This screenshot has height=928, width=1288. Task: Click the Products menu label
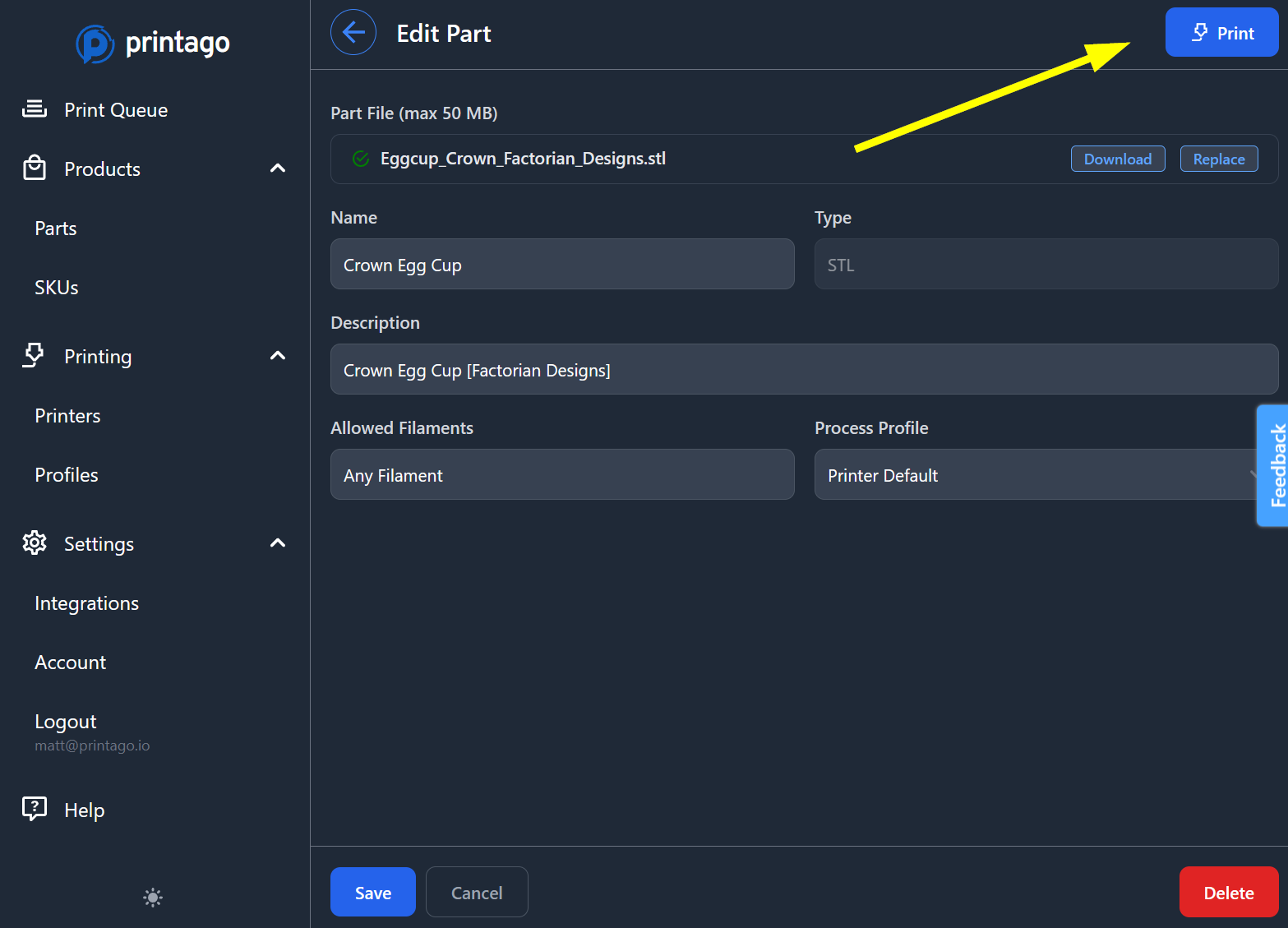point(103,169)
